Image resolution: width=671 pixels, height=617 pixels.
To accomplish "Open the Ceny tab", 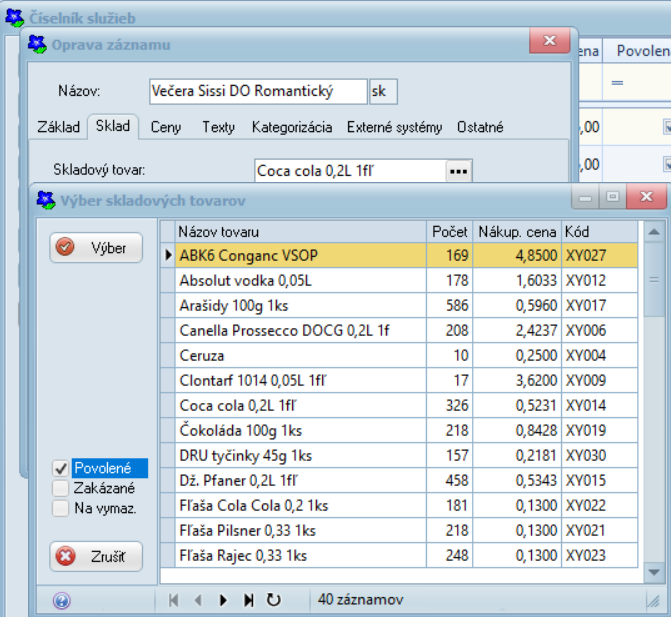I will click(166, 127).
